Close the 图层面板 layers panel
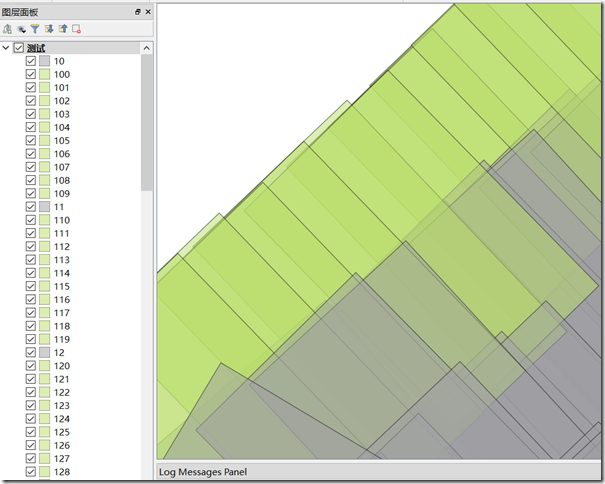 [148, 11]
